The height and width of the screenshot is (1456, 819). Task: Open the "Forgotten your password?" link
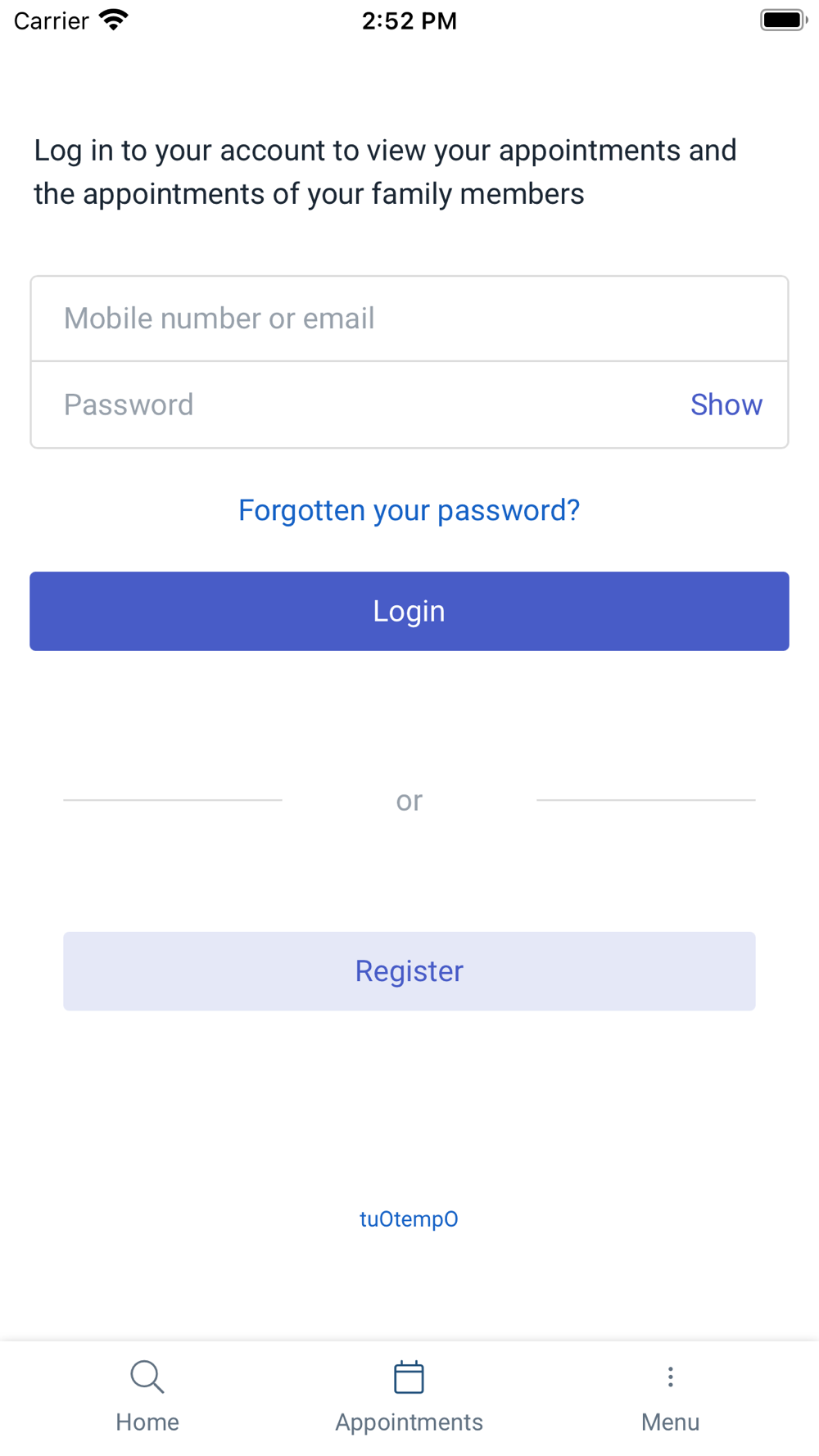click(x=409, y=510)
